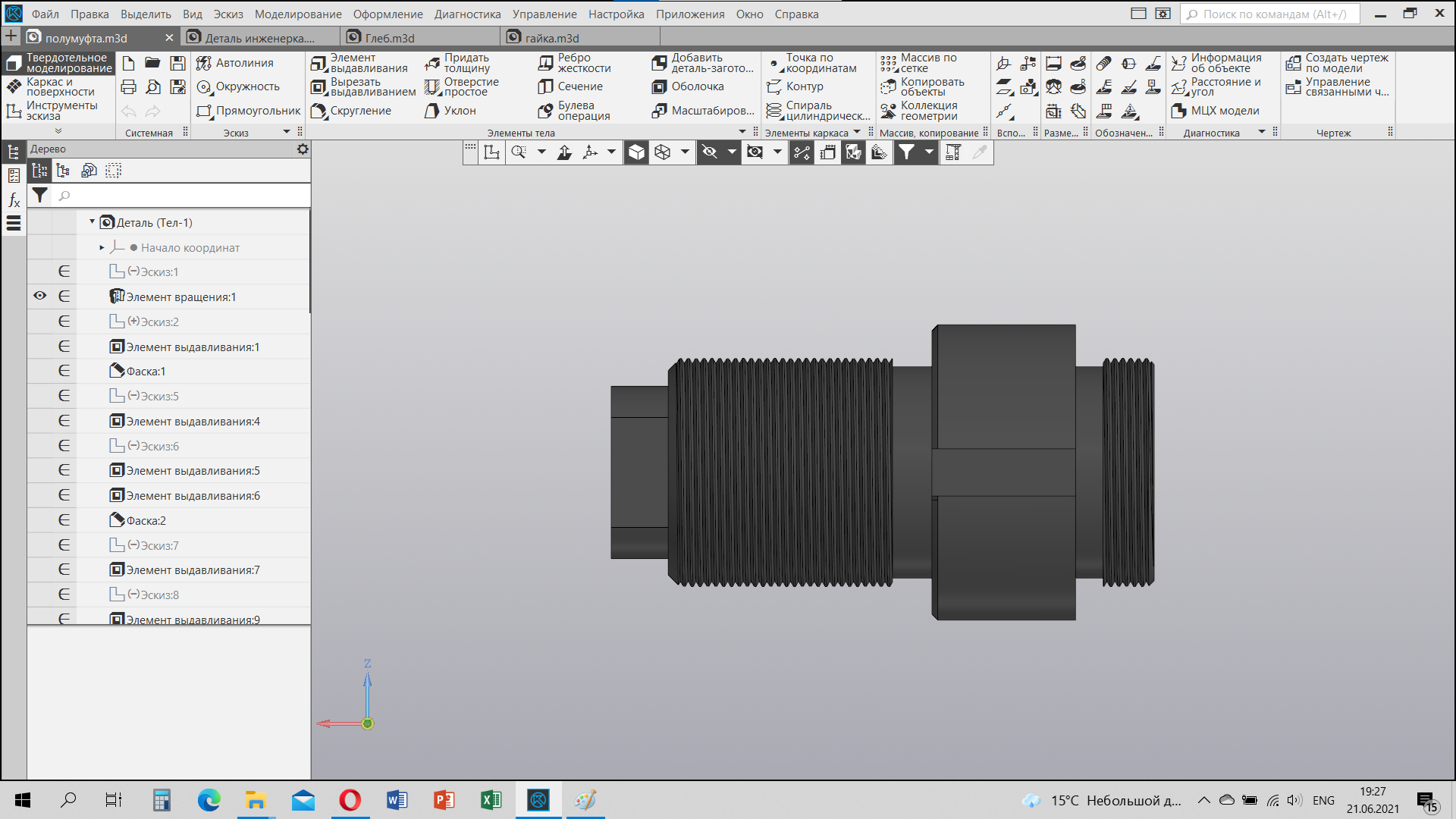This screenshot has width=1456, height=819.
Task: Click the Скругление fillet tool
Action: pos(351,111)
